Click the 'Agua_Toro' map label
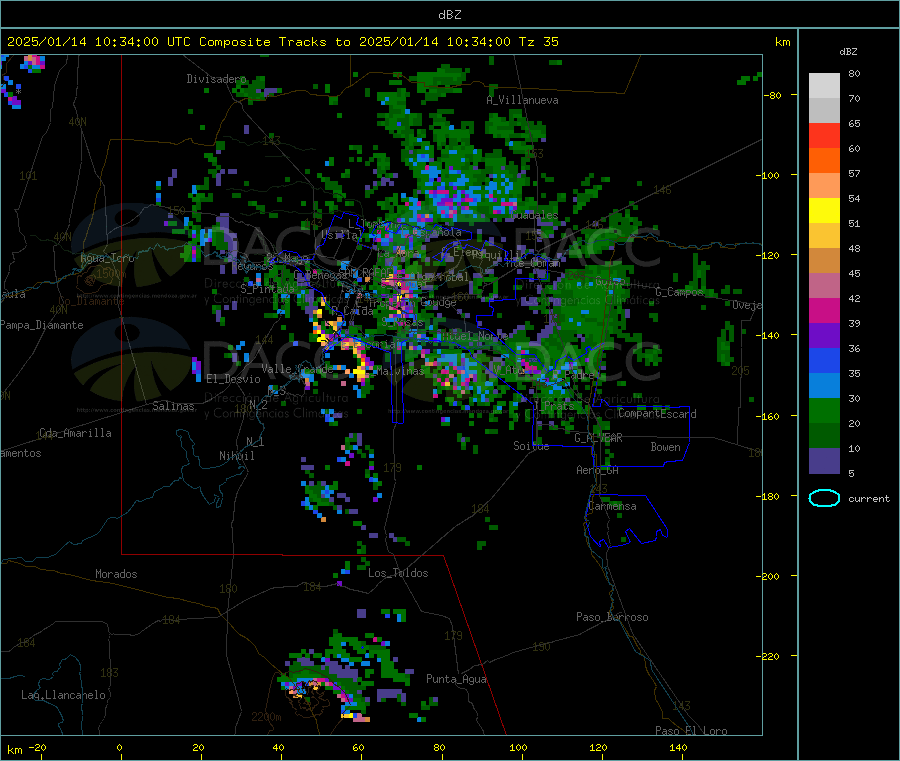 pos(107,258)
